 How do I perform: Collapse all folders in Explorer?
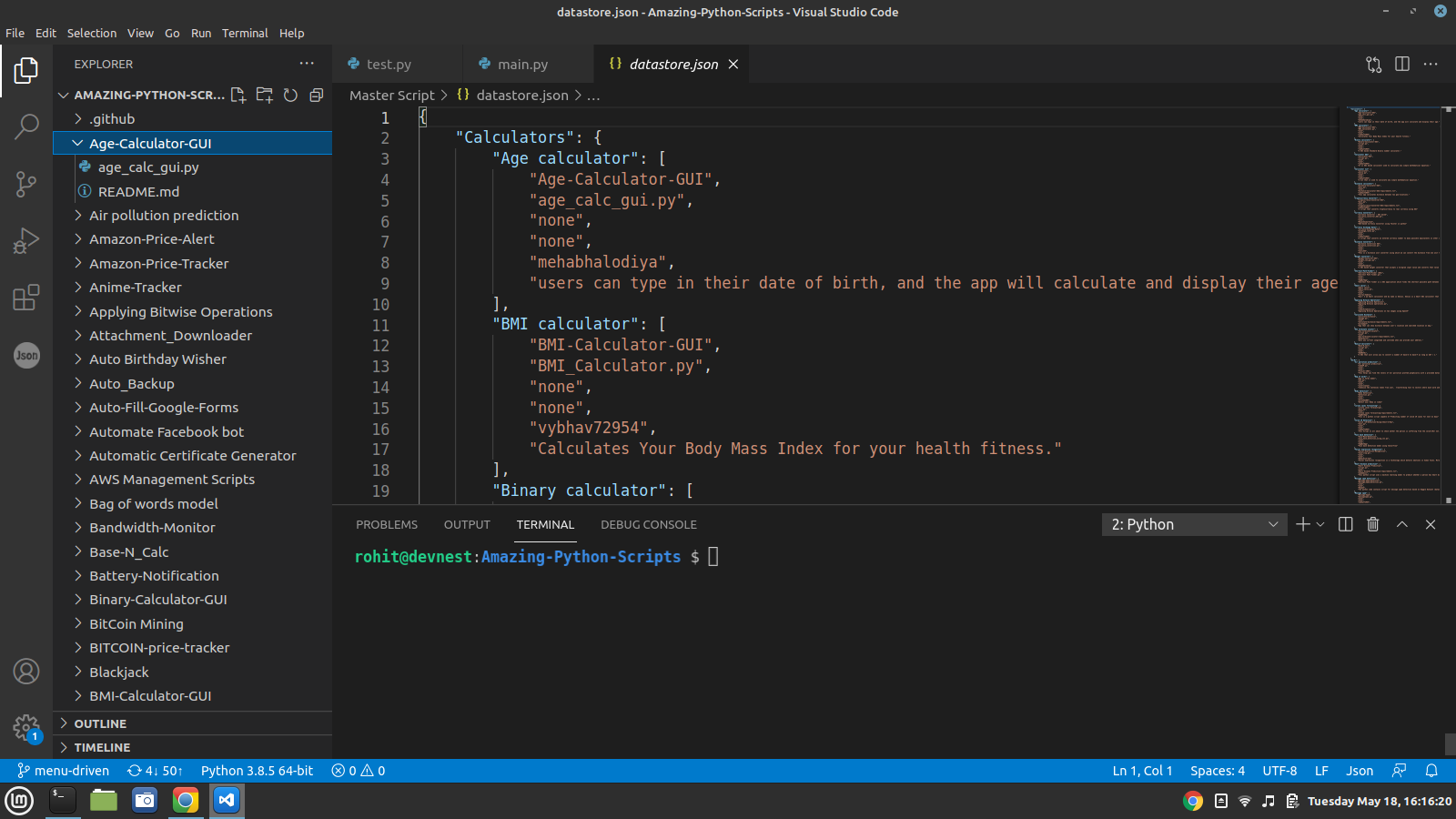[317, 95]
